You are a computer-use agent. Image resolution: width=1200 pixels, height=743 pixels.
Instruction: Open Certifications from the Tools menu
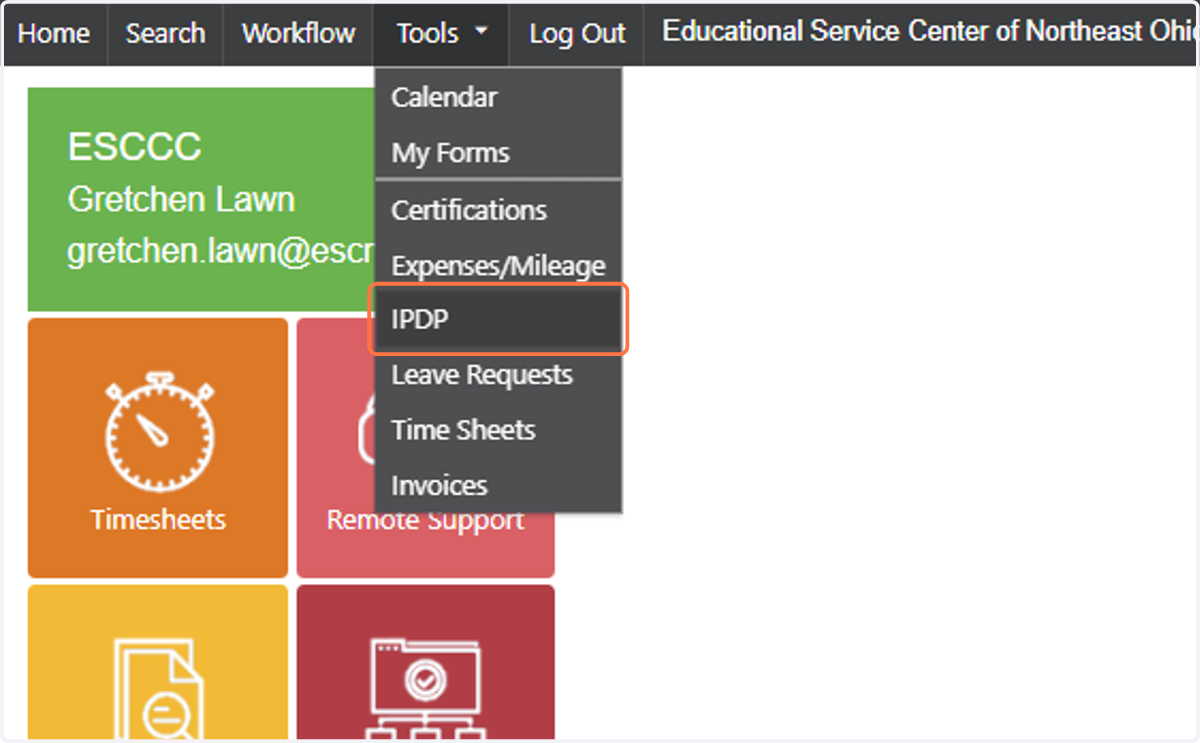click(499, 211)
